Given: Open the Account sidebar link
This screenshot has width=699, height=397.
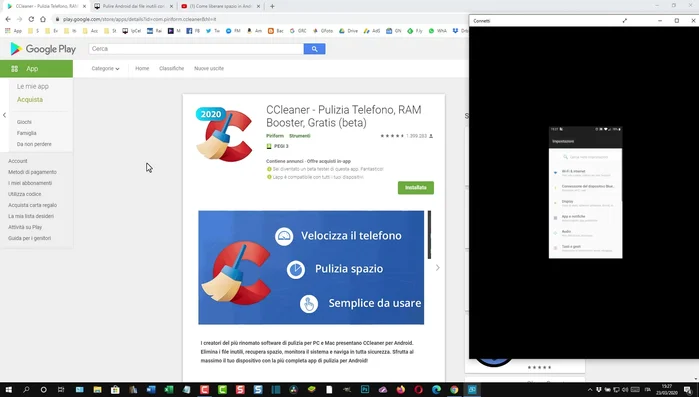Looking at the screenshot, I should coord(18,161).
